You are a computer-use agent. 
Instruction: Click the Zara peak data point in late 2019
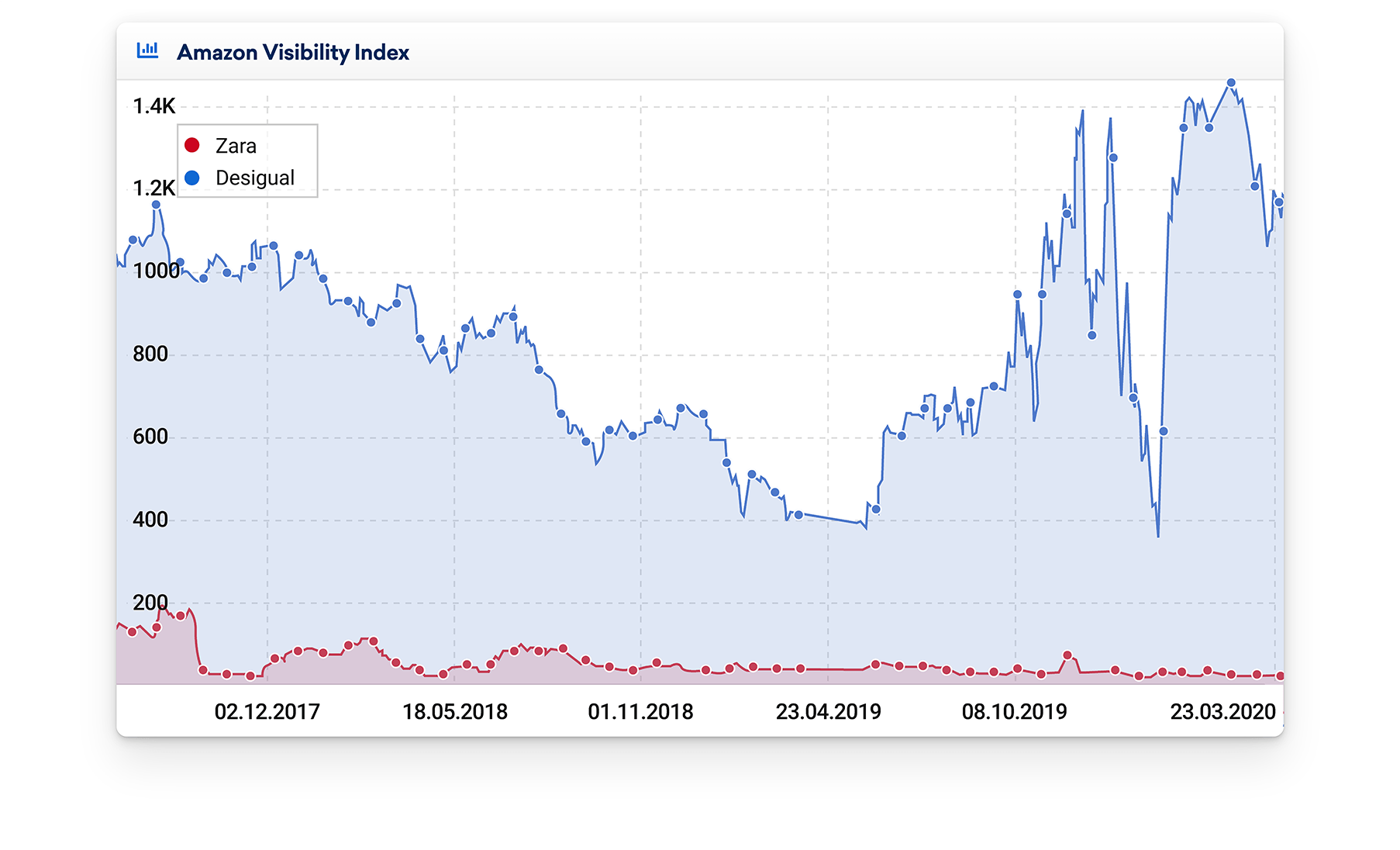pos(1067,655)
